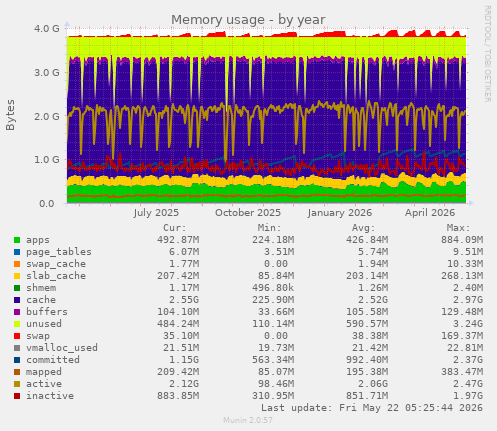Click the page_tables blue legend swatch

(x=17, y=252)
